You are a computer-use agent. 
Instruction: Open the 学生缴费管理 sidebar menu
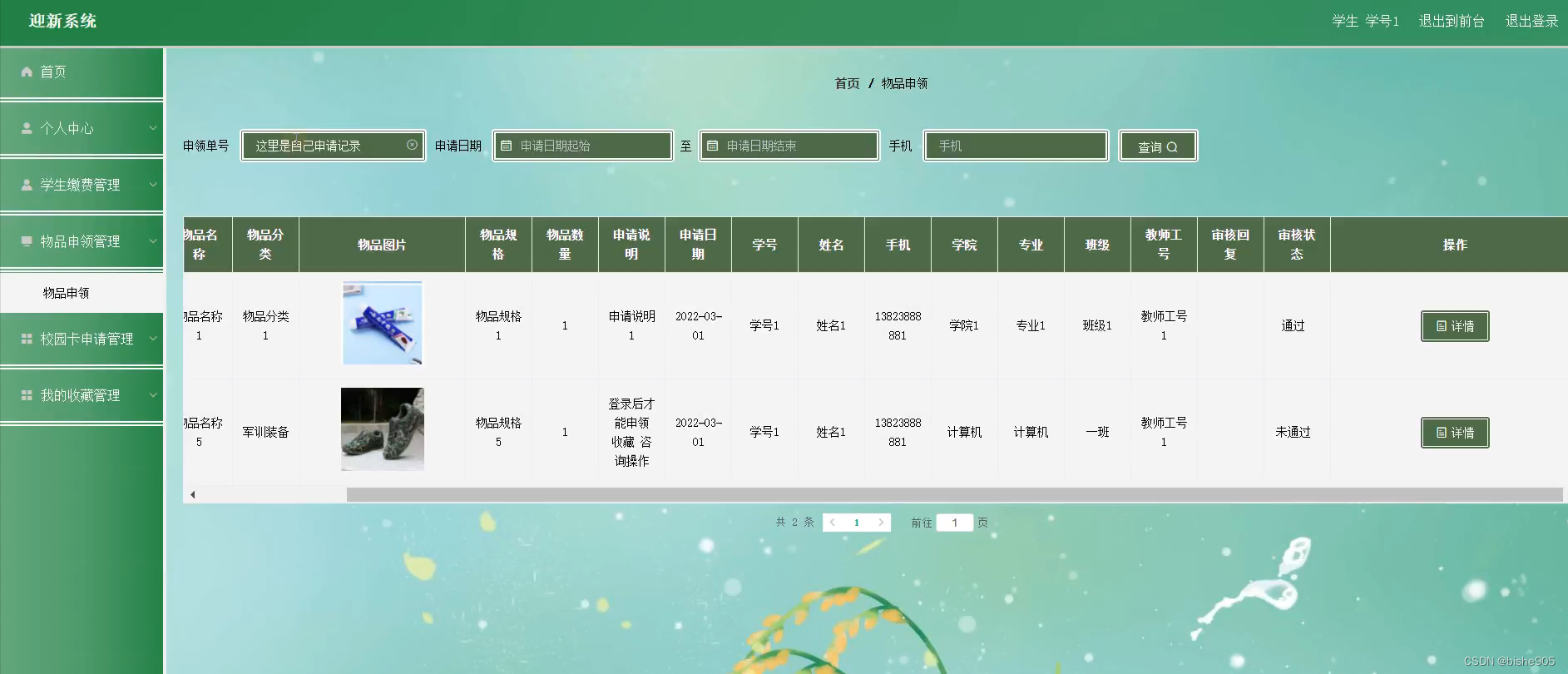tap(82, 185)
